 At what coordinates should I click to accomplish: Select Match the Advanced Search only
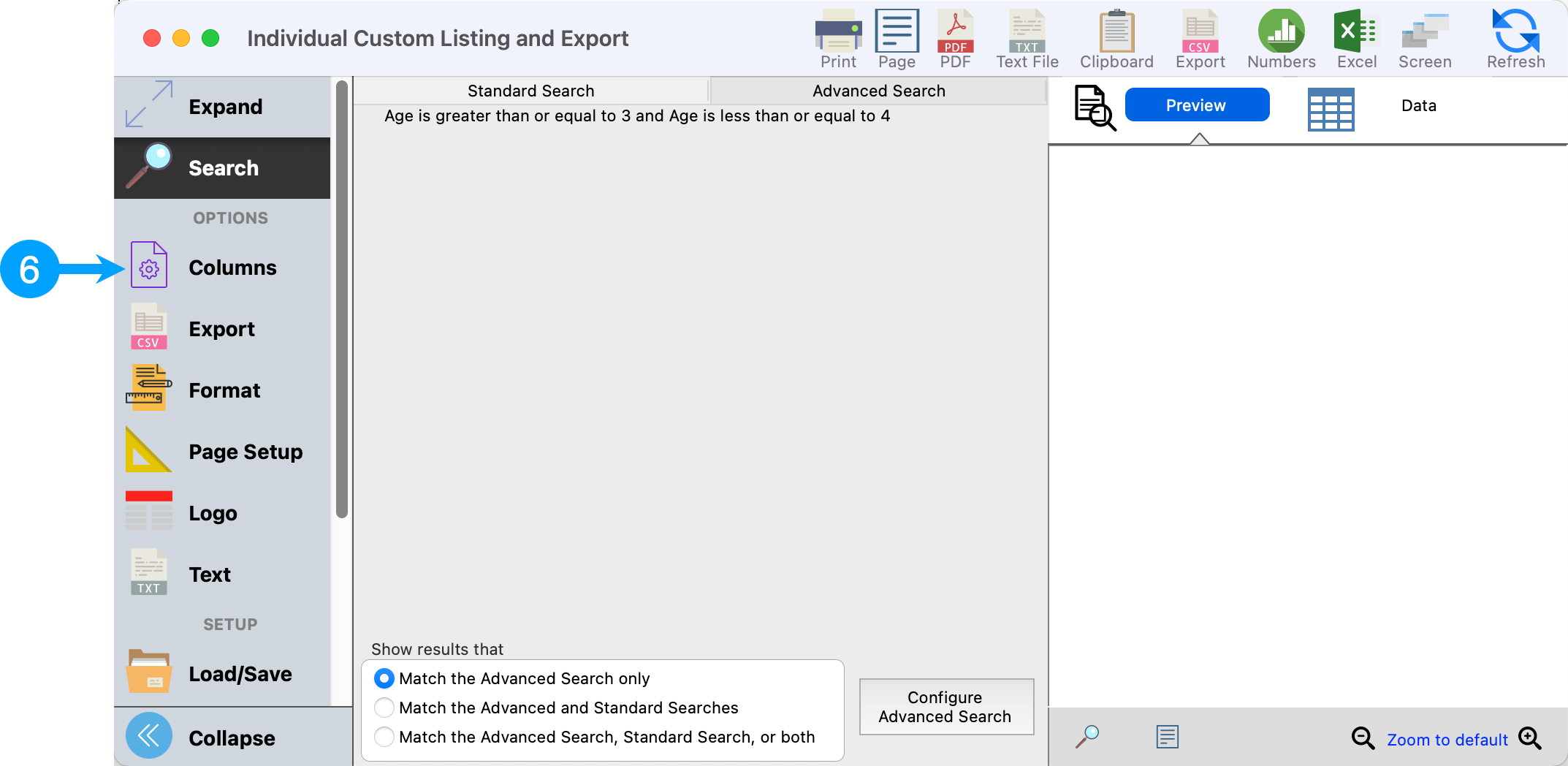(384, 678)
